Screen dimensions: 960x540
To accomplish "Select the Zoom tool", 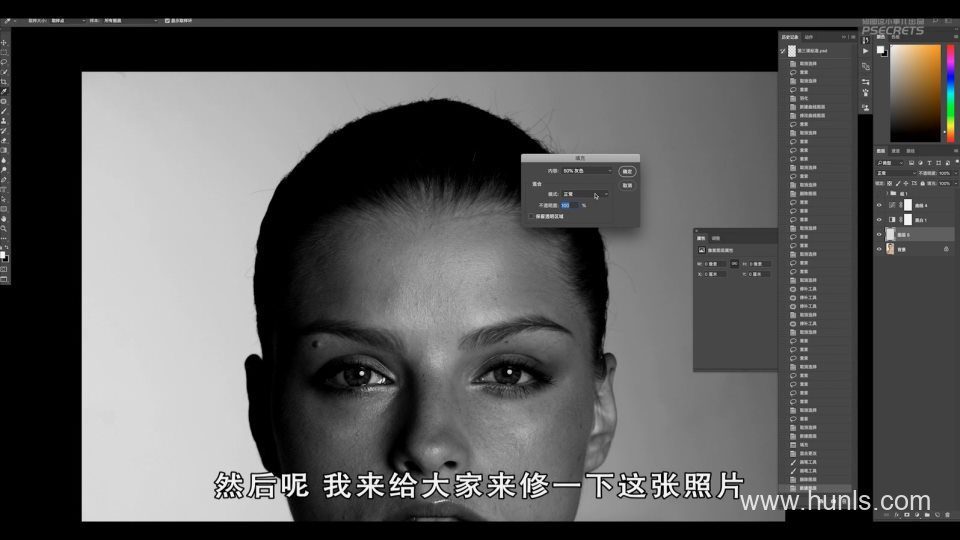I will pos(4,228).
